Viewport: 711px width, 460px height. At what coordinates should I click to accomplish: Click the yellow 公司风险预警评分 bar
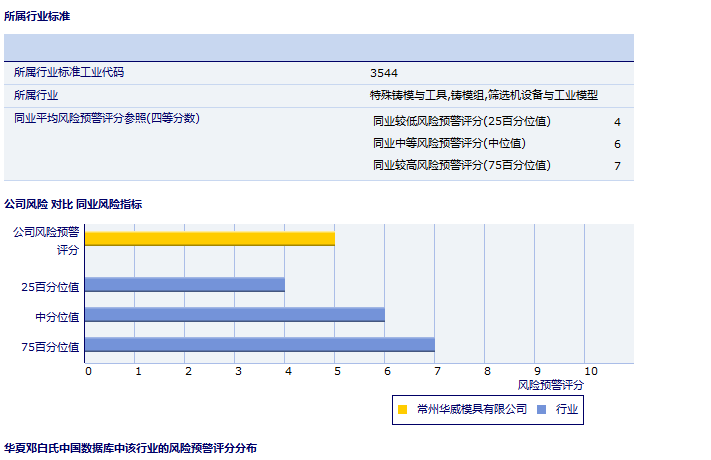(209, 238)
